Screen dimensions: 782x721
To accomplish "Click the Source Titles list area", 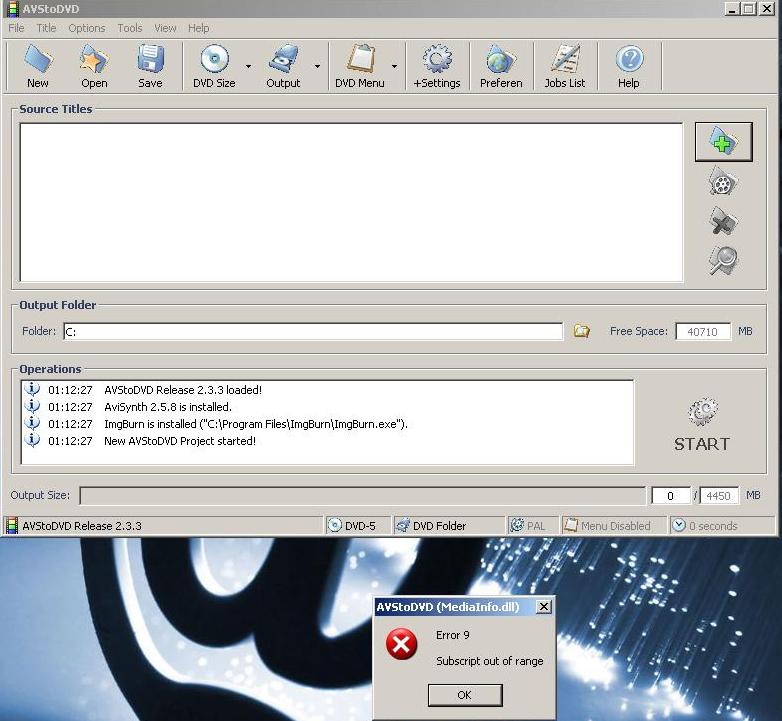I will (x=351, y=202).
